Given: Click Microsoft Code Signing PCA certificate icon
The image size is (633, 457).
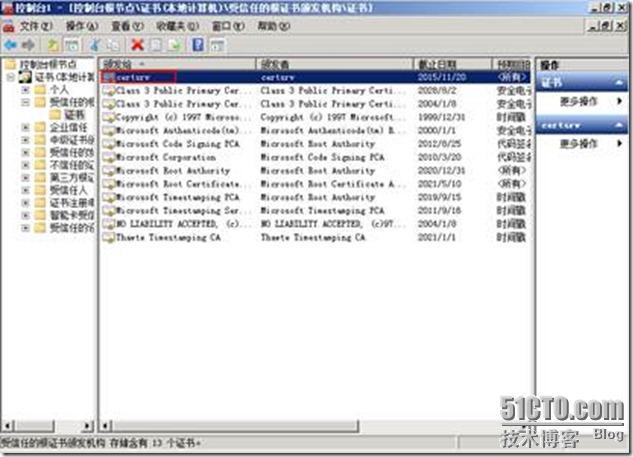Looking at the screenshot, I should coord(108,144).
